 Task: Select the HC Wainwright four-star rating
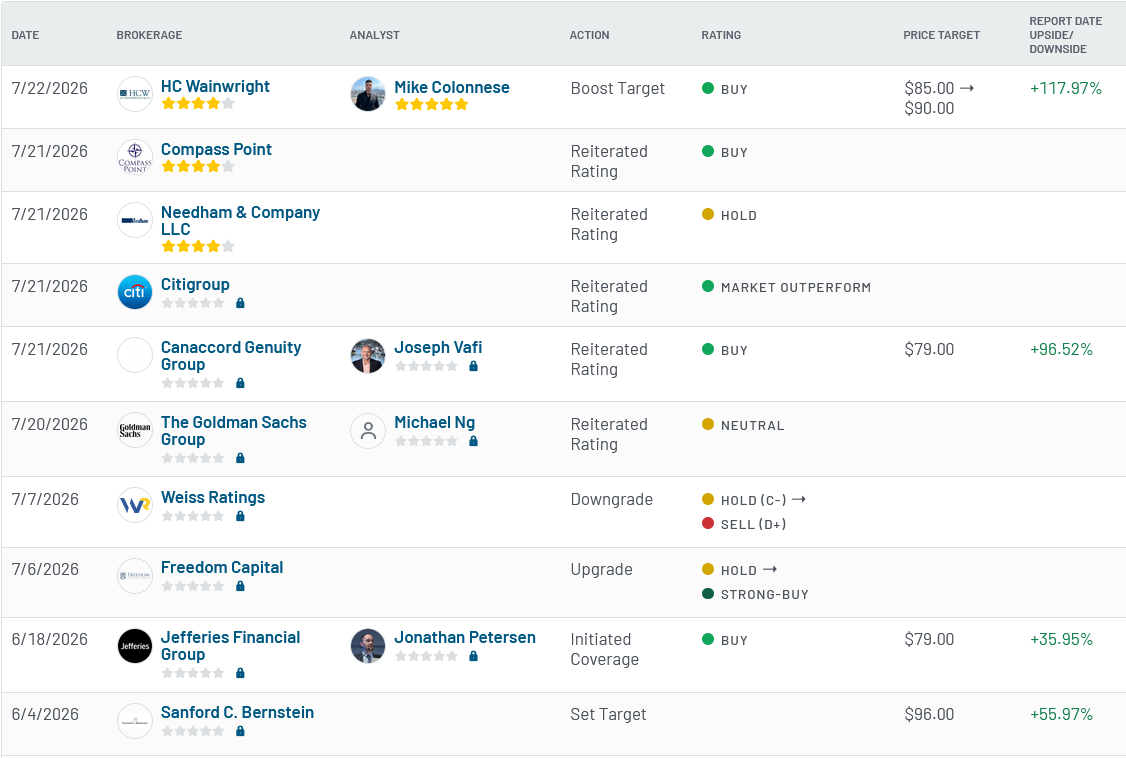point(198,103)
